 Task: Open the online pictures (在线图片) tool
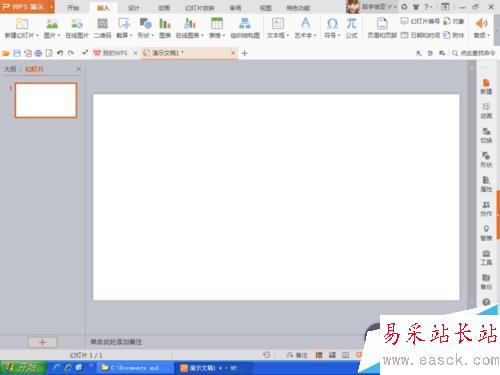click(77, 24)
